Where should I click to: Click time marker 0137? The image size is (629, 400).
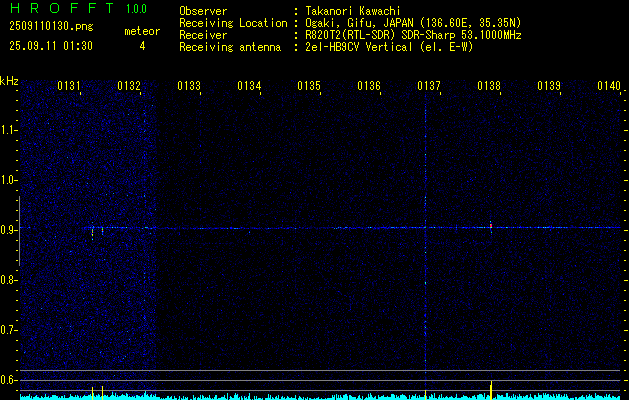[x=429, y=86]
